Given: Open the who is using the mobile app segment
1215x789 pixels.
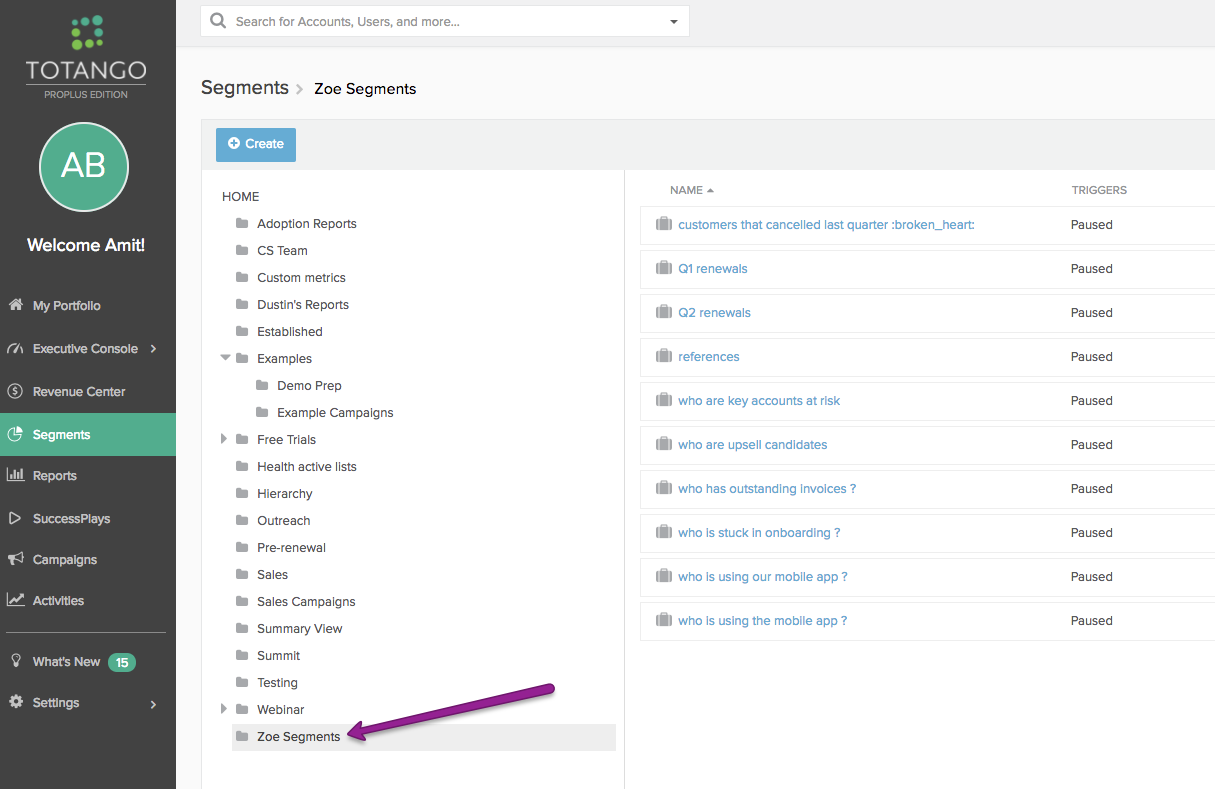Looking at the screenshot, I should [762, 621].
